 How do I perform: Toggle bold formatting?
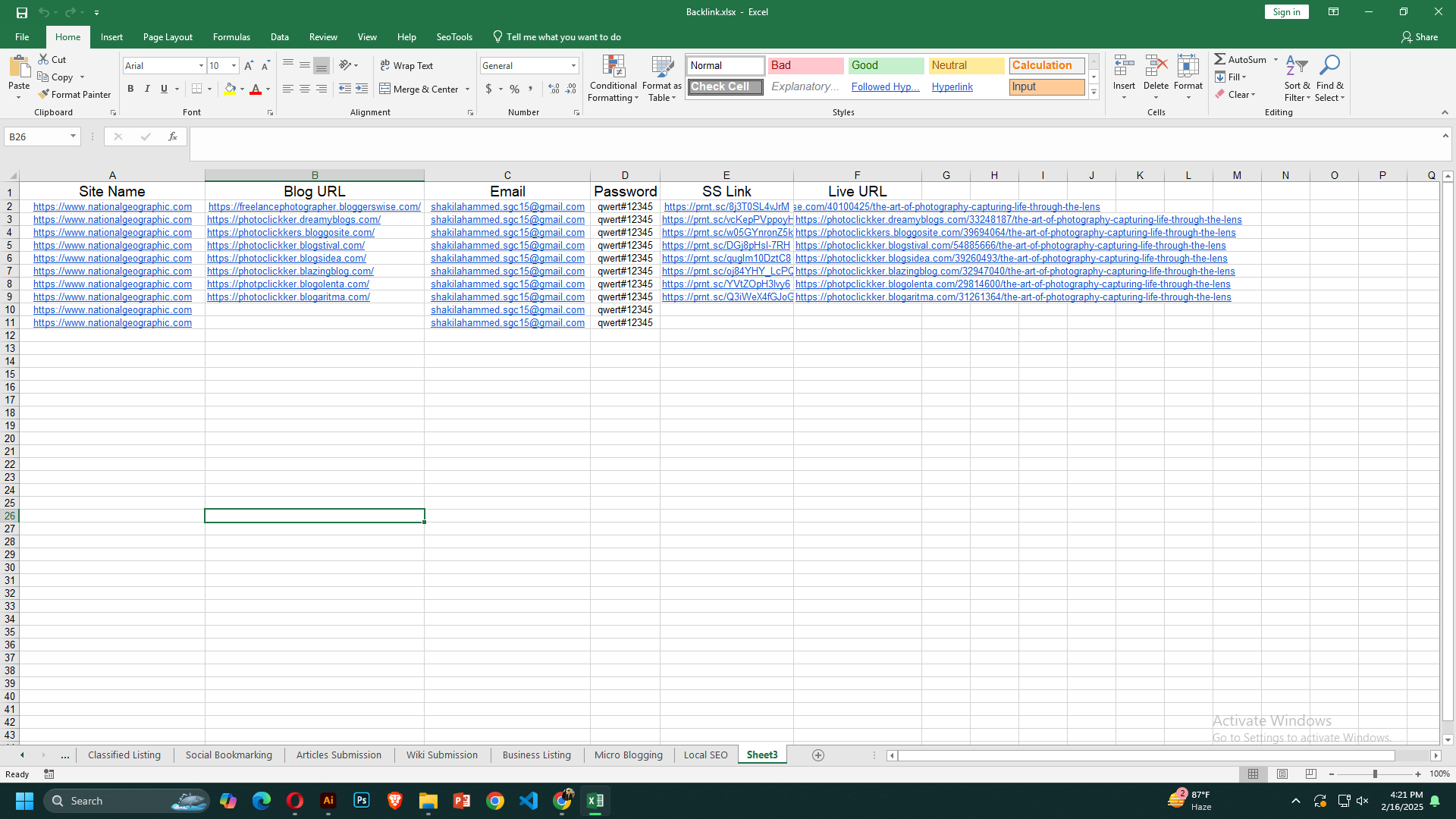(x=130, y=89)
